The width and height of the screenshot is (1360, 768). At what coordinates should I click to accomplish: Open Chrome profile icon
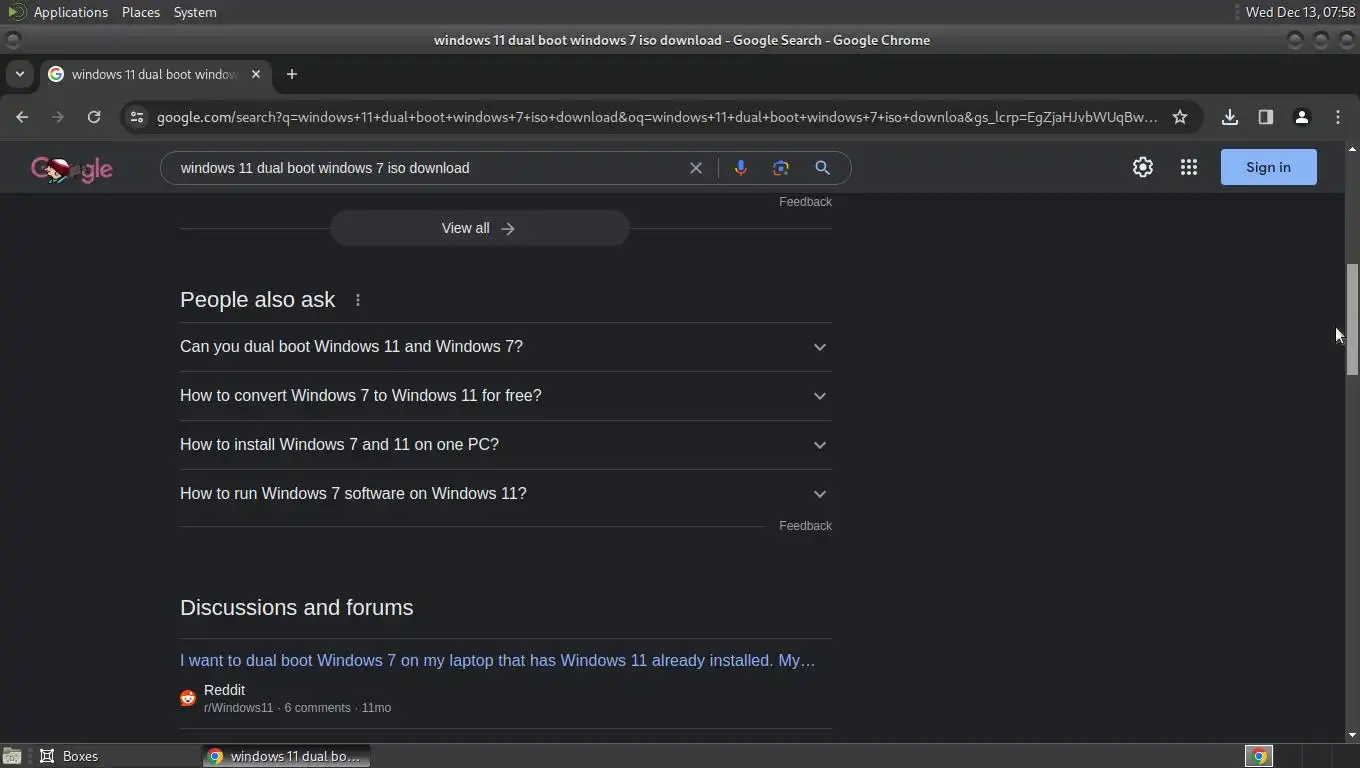1302,117
